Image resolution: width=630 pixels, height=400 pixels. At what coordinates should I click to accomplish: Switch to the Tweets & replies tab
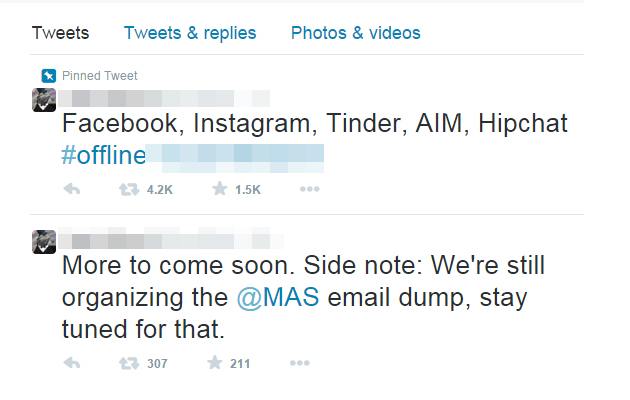tap(190, 33)
